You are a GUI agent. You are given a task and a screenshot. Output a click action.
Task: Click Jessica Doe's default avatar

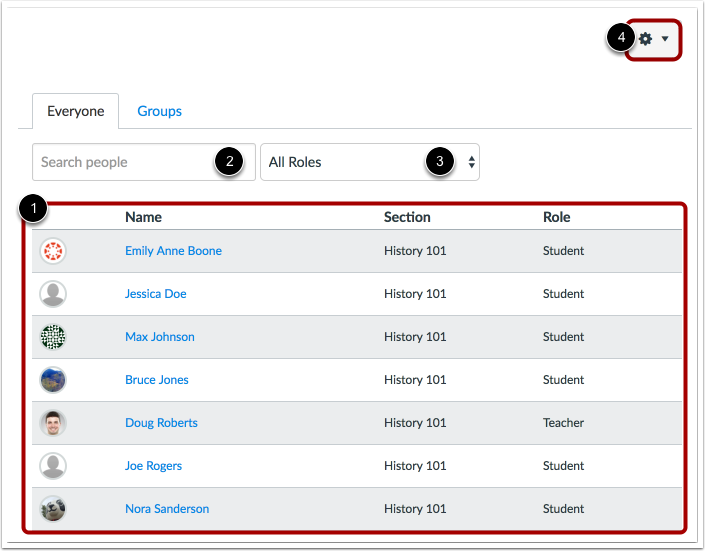point(53,294)
